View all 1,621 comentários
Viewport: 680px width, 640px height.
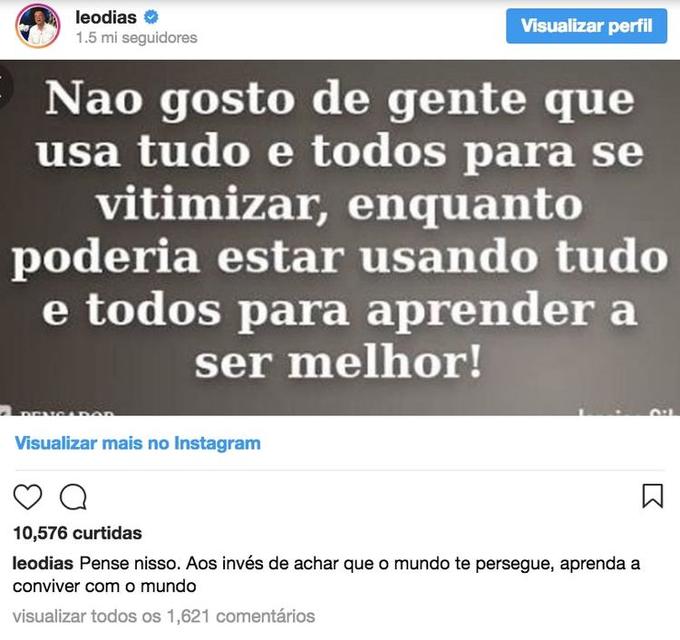[x=163, y=616]
